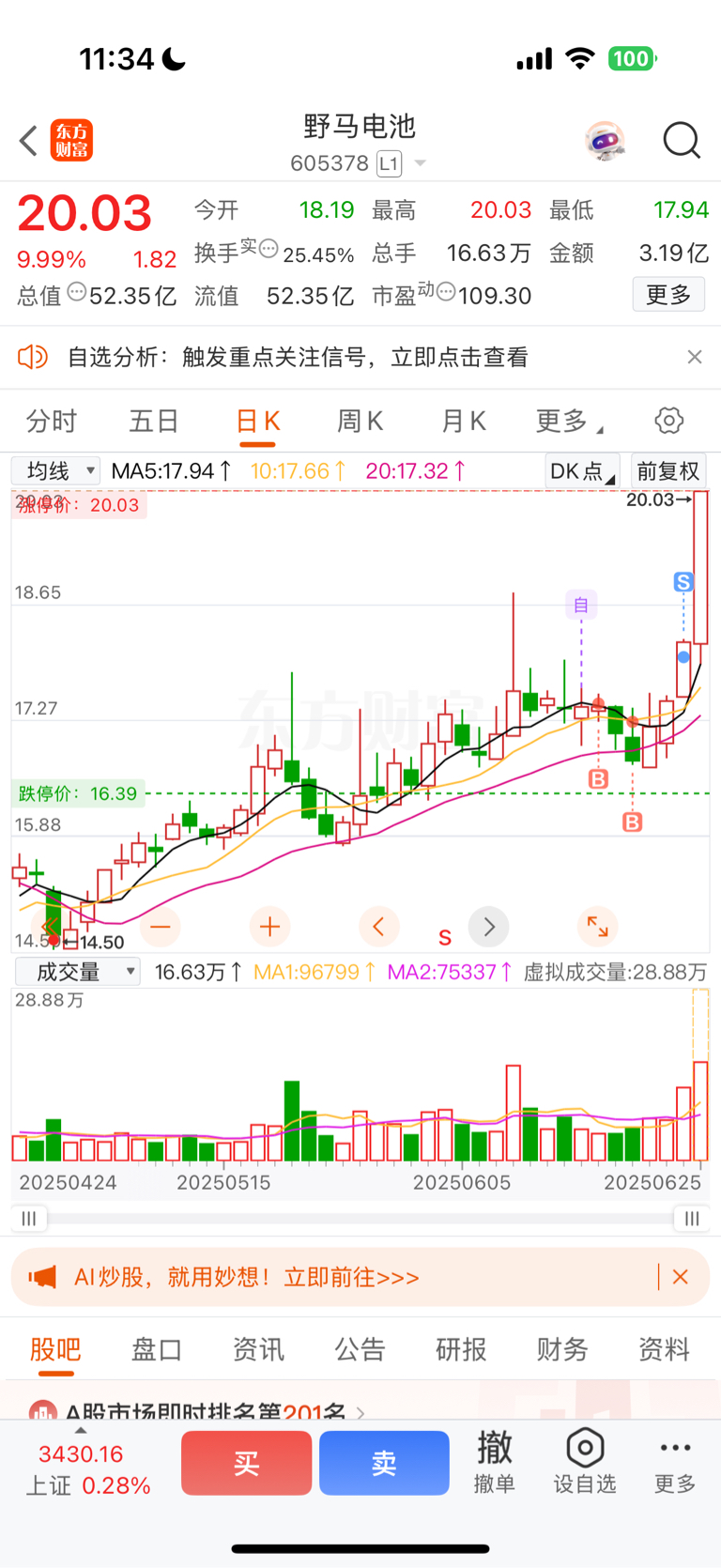721x1568 pixels.
Task: Toggle 前复权 adjustment button
Action: [x=668, y=470]
